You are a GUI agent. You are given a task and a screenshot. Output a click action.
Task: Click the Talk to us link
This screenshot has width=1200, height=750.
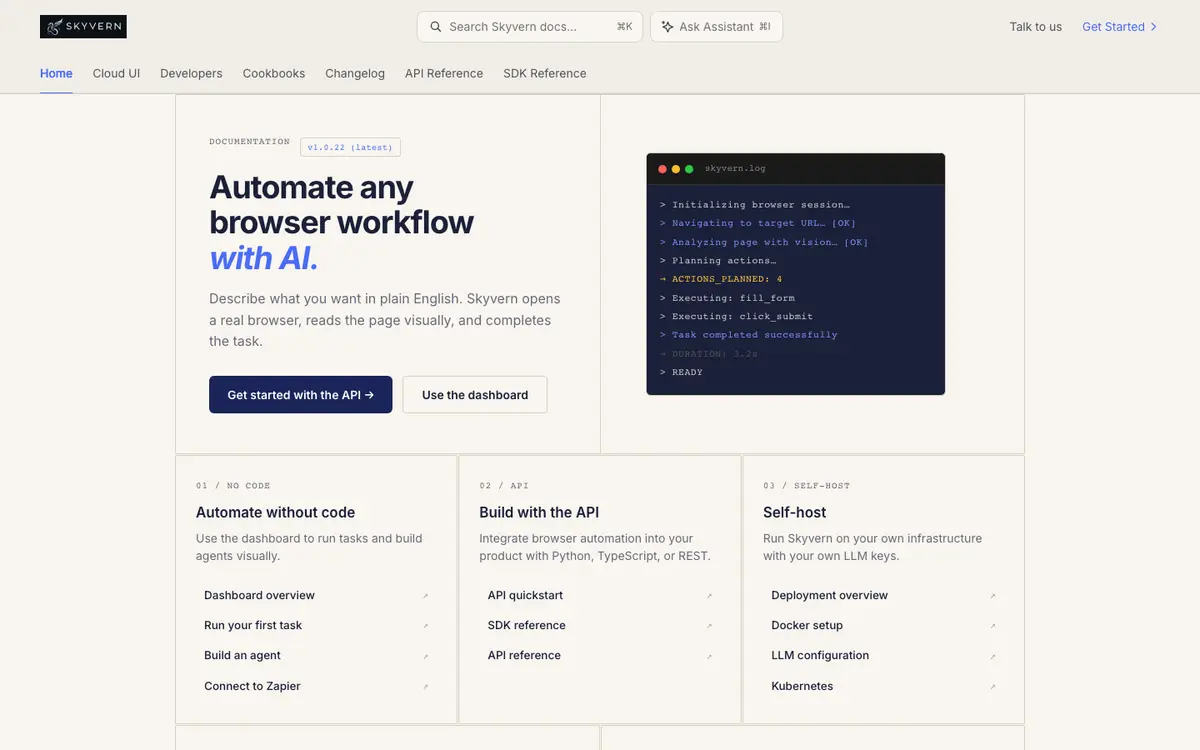pyautogui.click(x=1035, y=27)
